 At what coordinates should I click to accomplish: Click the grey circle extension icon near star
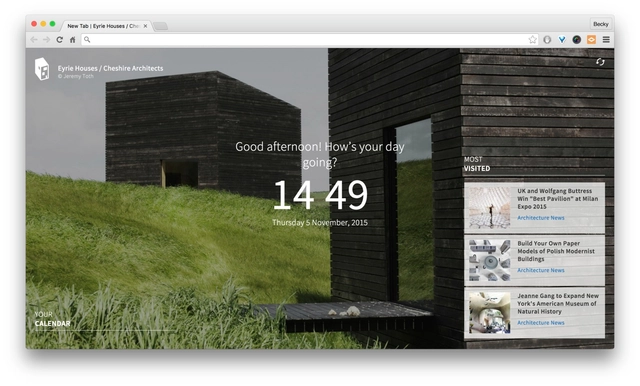[x=547, y=40]
